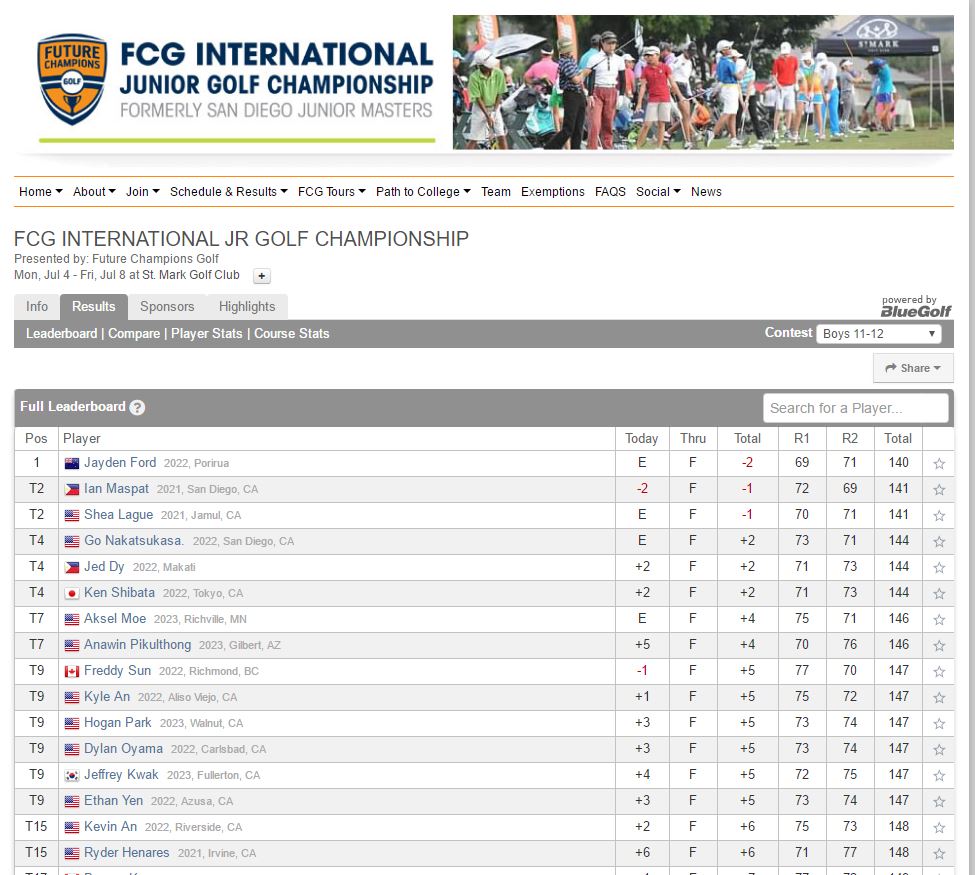Screen dimensions: 975x875
Task: Open the Exemptions page
Action: click(553, 192)
